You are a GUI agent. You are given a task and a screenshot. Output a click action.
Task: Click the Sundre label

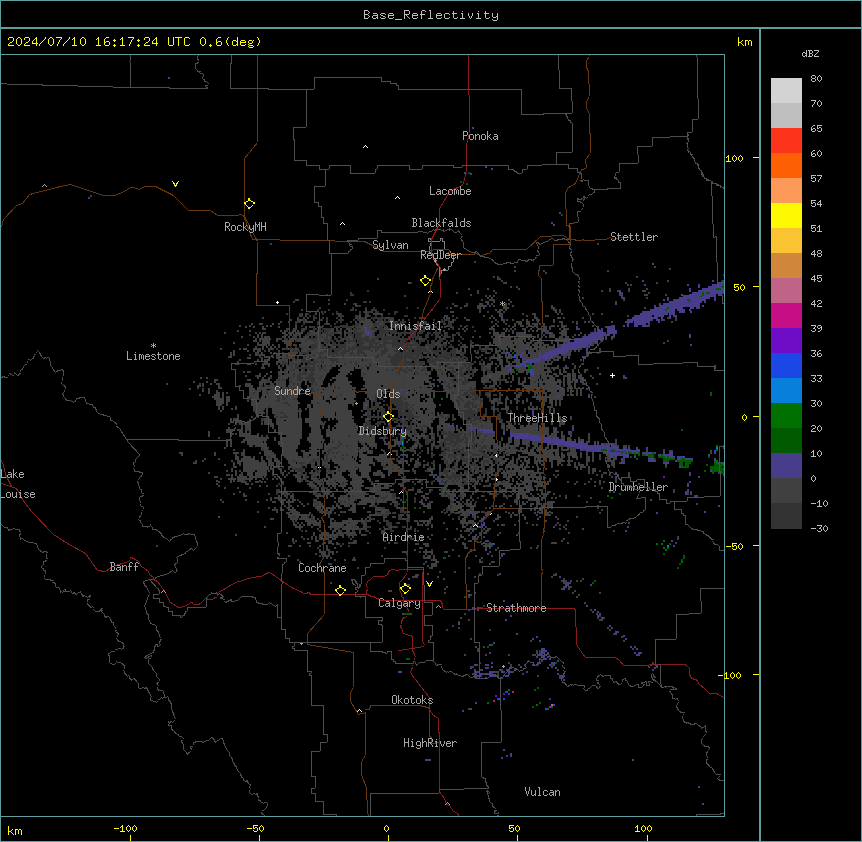[x=292, y=391]
